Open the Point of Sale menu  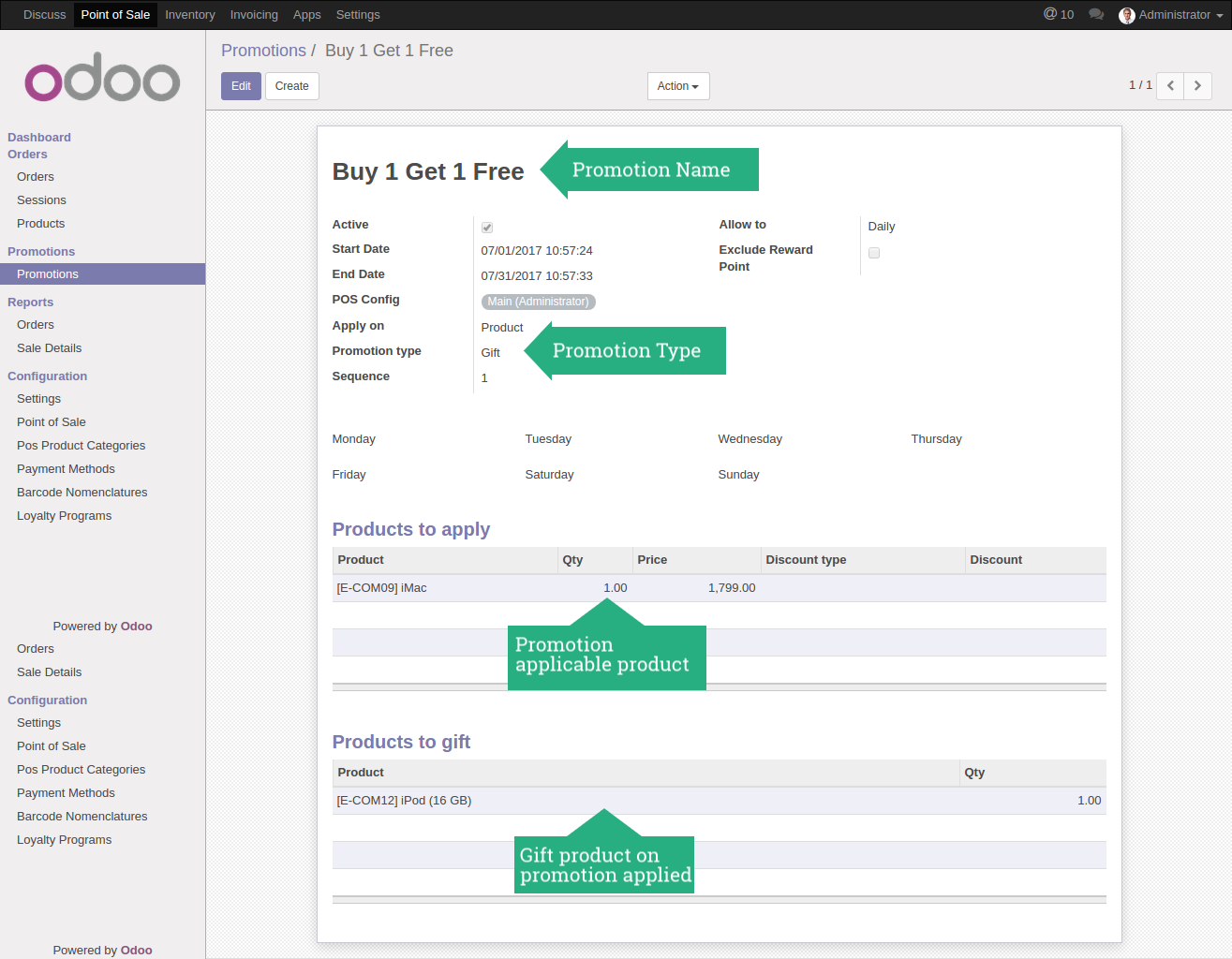tap(115, 15)
